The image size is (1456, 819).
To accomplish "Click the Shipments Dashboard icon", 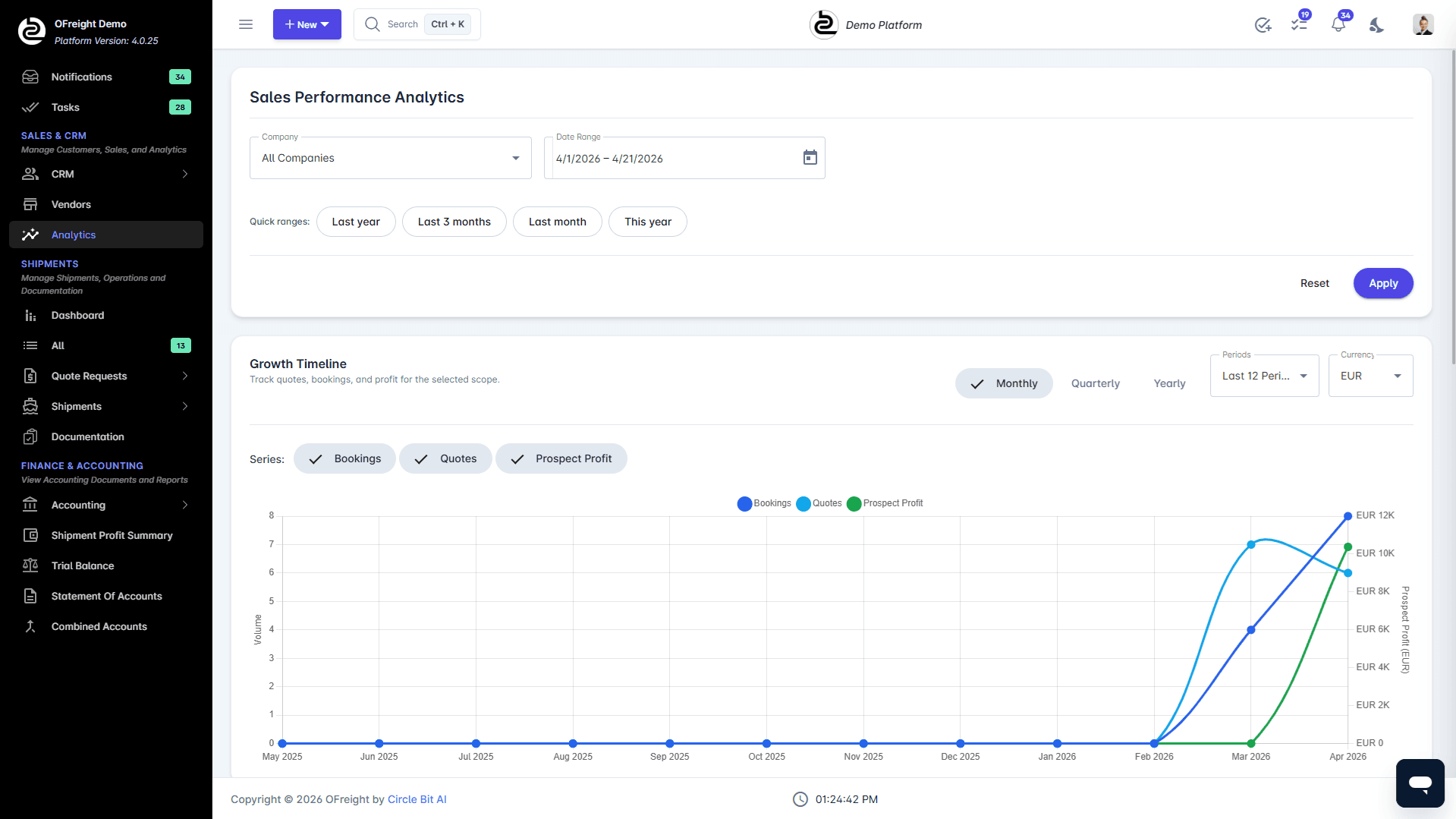I will click(30, 315).
